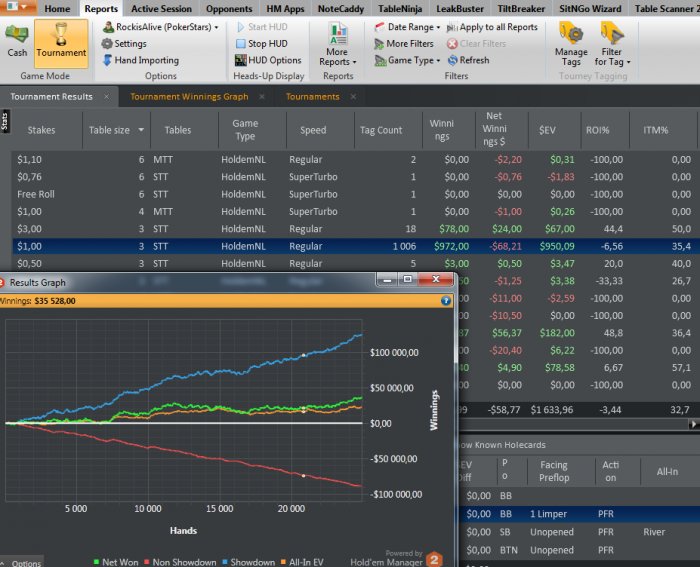Open Hand Importing options

[x=141, y=60]
